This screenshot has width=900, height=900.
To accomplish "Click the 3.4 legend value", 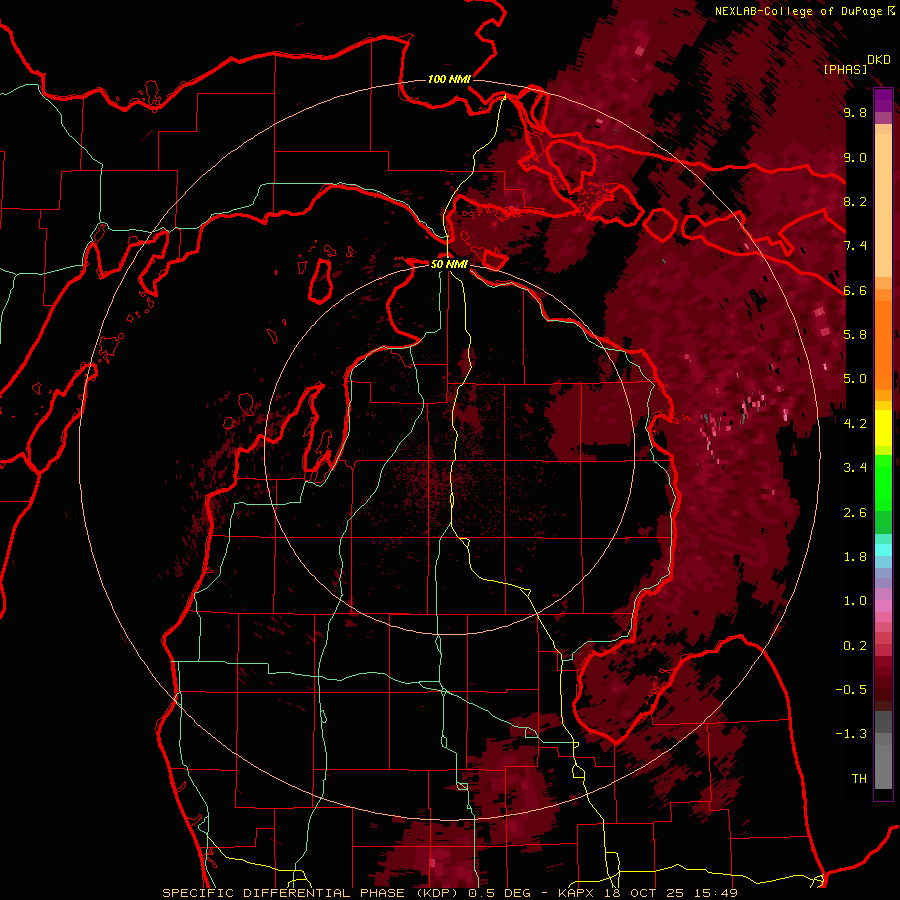I will pos(855,468).
